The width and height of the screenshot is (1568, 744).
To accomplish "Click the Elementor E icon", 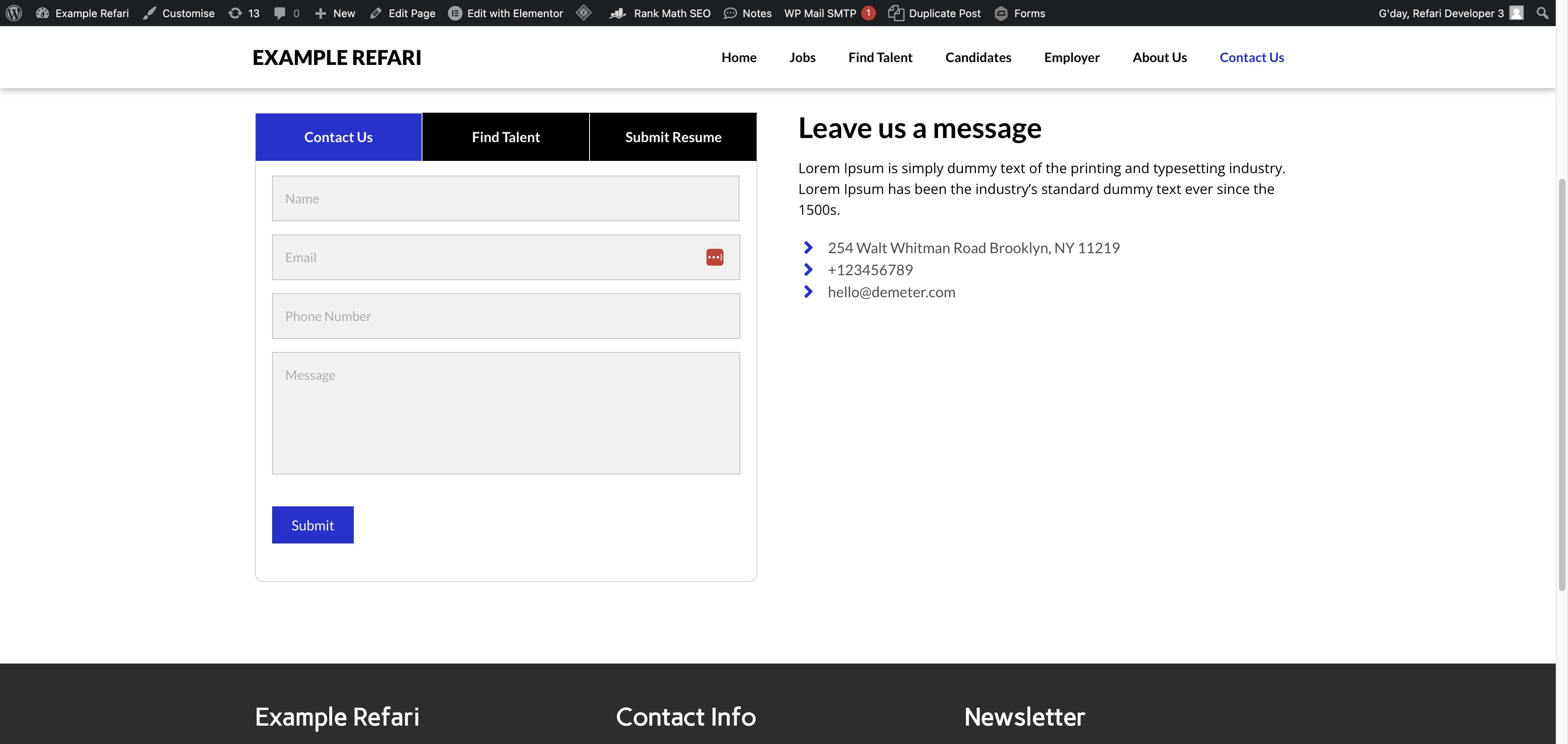I will coord(455,13).
